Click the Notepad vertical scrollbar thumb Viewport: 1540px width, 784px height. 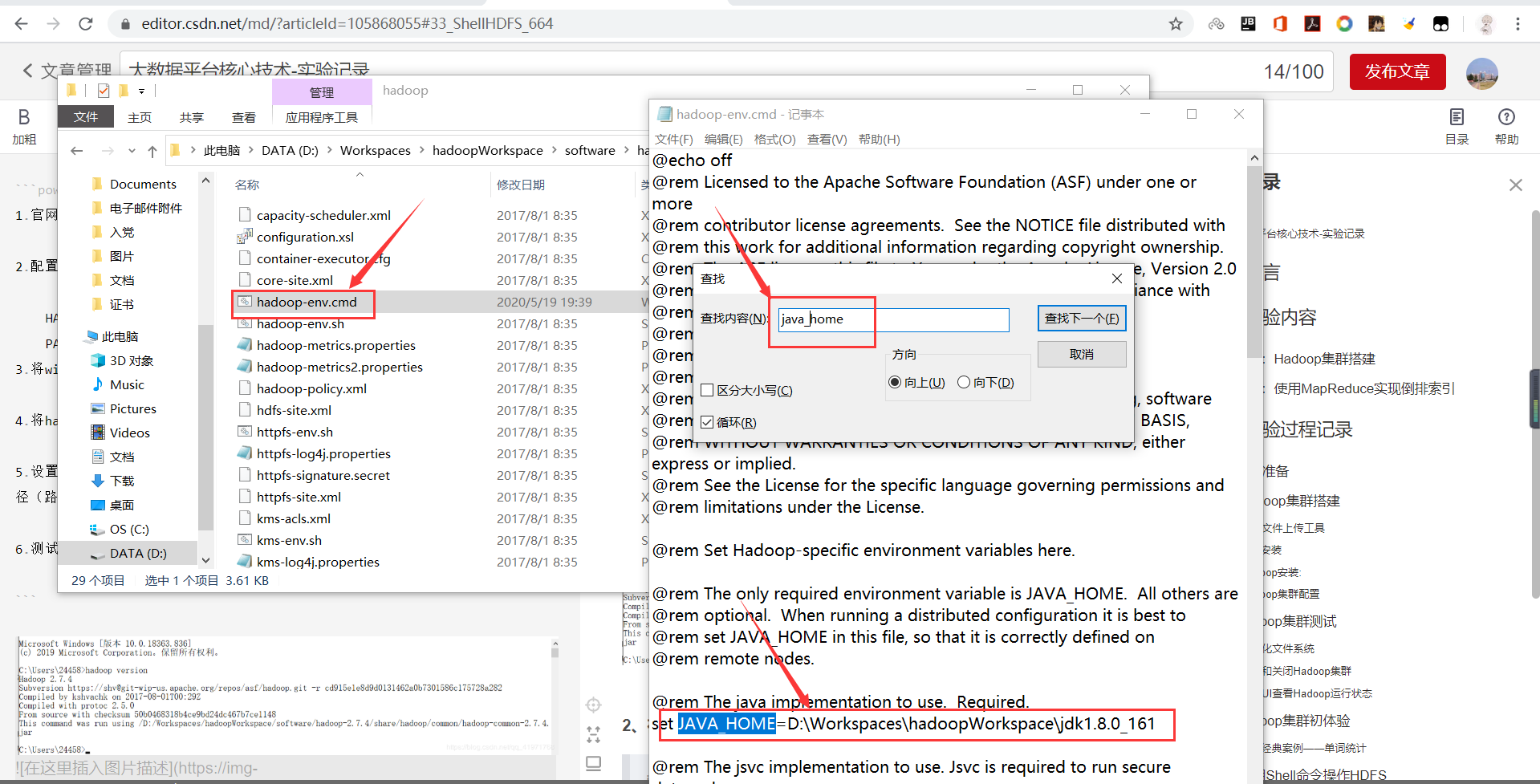1254,261
